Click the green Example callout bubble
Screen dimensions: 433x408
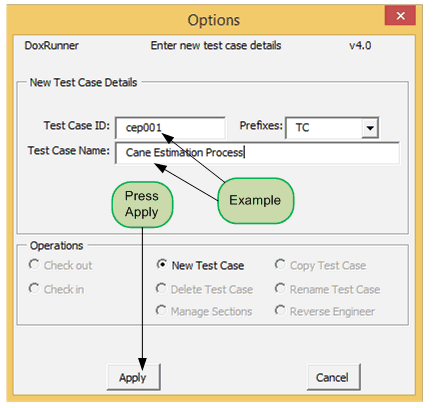pos(256,201)
